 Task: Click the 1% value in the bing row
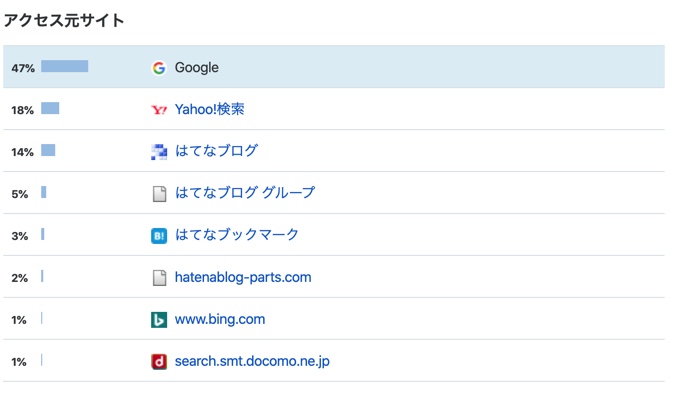tap(19, 320)
